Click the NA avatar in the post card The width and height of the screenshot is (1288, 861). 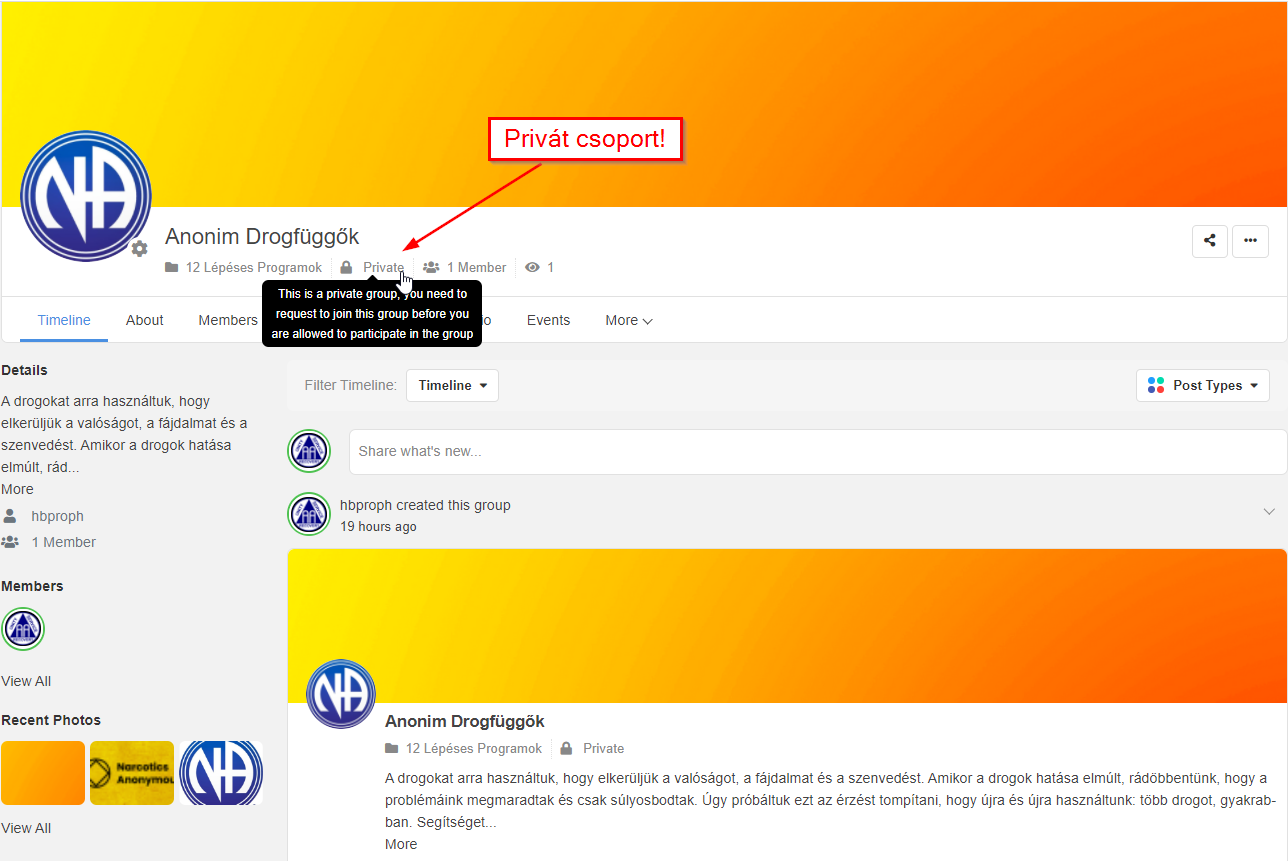340,694
